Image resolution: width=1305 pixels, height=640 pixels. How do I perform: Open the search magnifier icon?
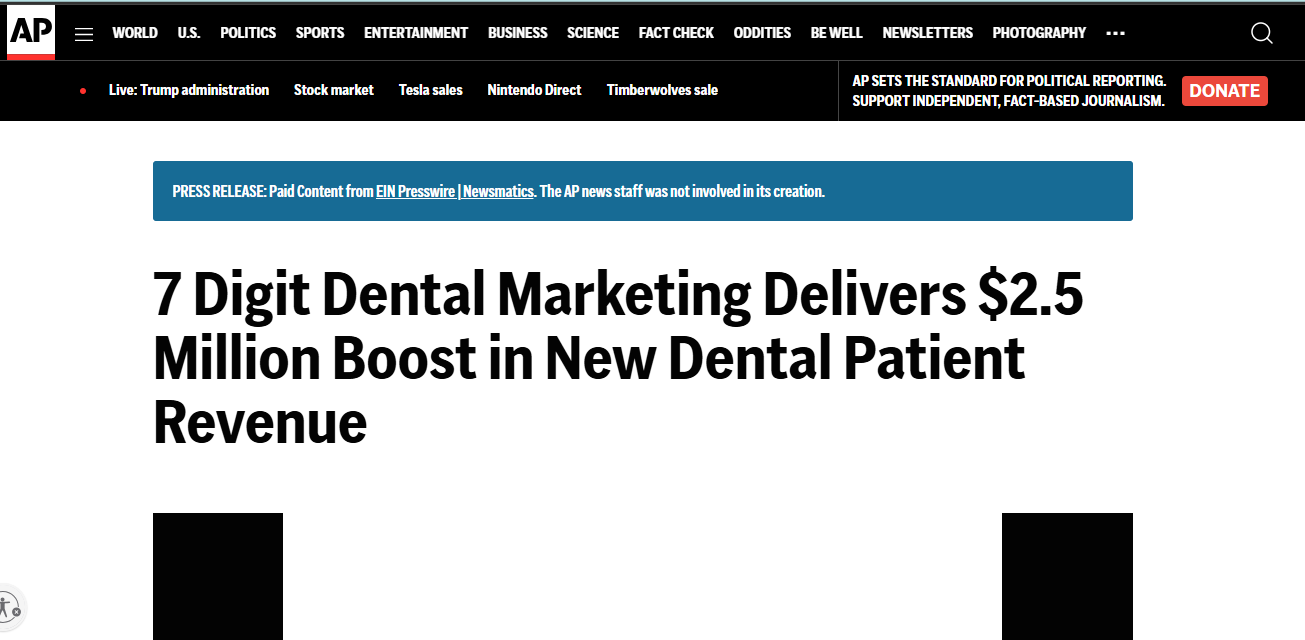tap(1261, 33)
